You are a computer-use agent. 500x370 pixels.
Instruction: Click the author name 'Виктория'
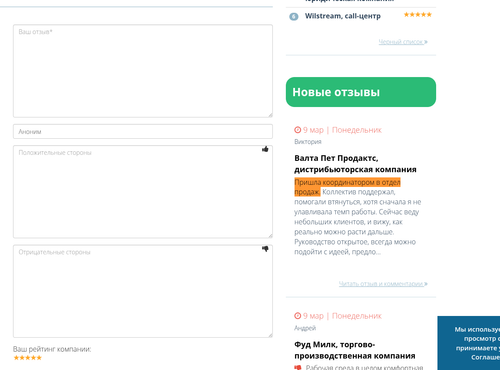(308, 142)
